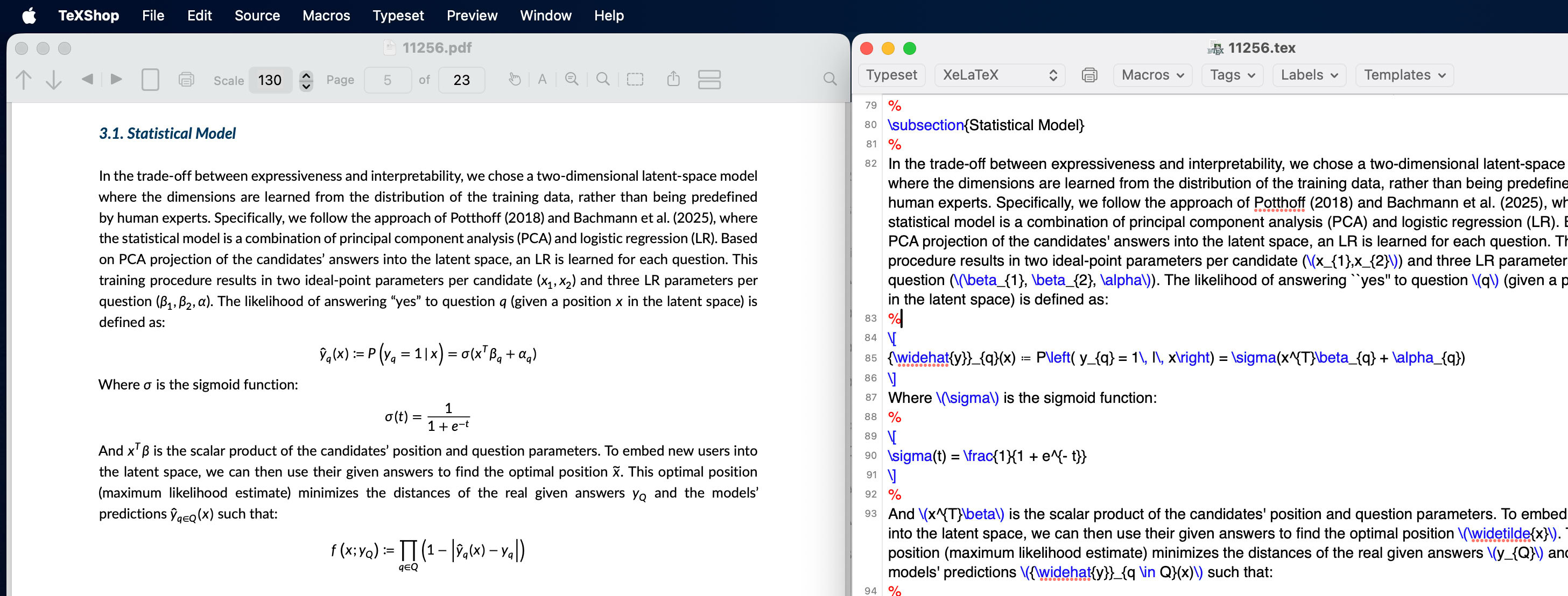Screen dimensions: 1568x596
Task: Open the Apple menu
Action: (x=29, y=15)
